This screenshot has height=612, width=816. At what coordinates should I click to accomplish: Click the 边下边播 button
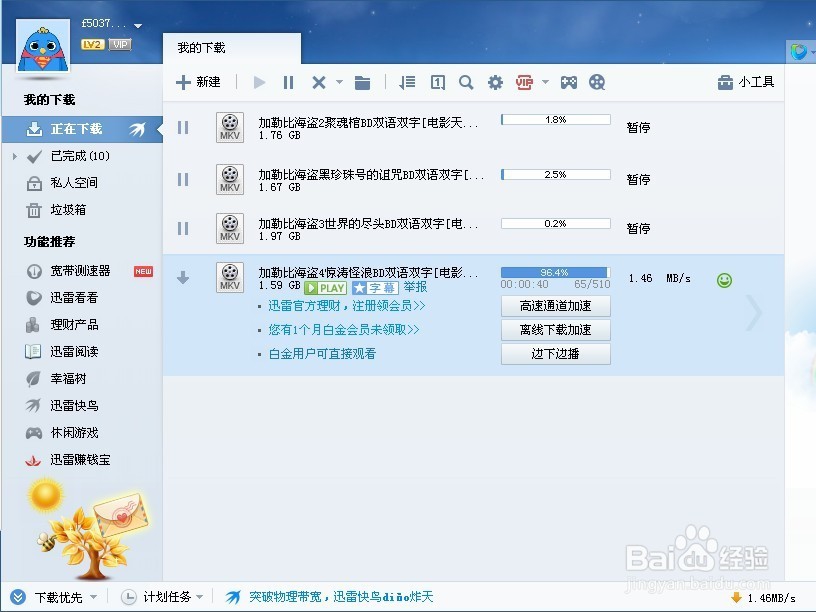click(556, 354)
